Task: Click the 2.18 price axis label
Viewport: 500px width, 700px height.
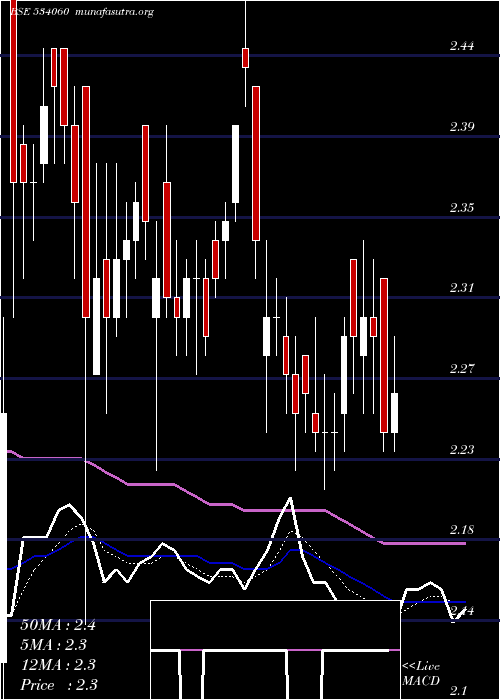Action: (462, 530)
